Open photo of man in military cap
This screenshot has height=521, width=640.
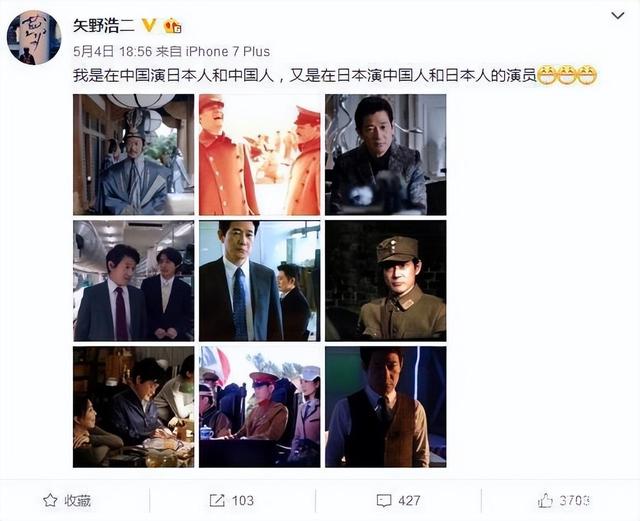coord(386,281)
